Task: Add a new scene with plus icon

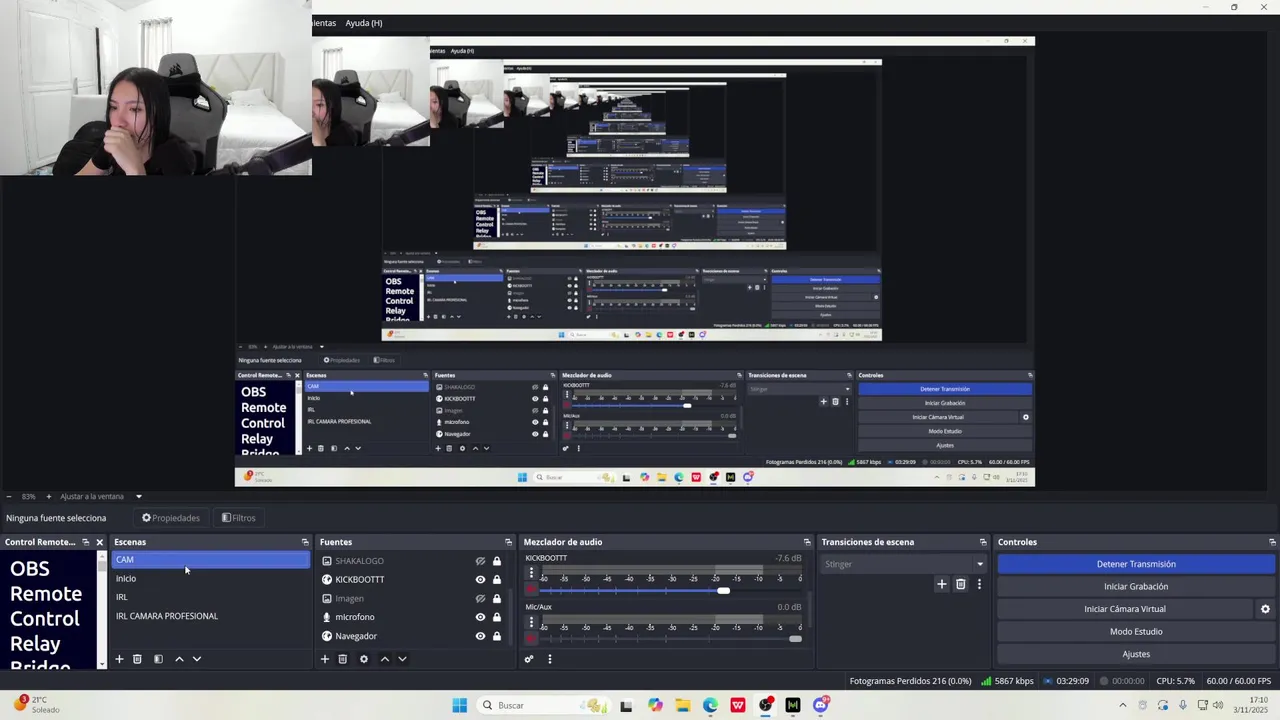Action: [119, 659]
